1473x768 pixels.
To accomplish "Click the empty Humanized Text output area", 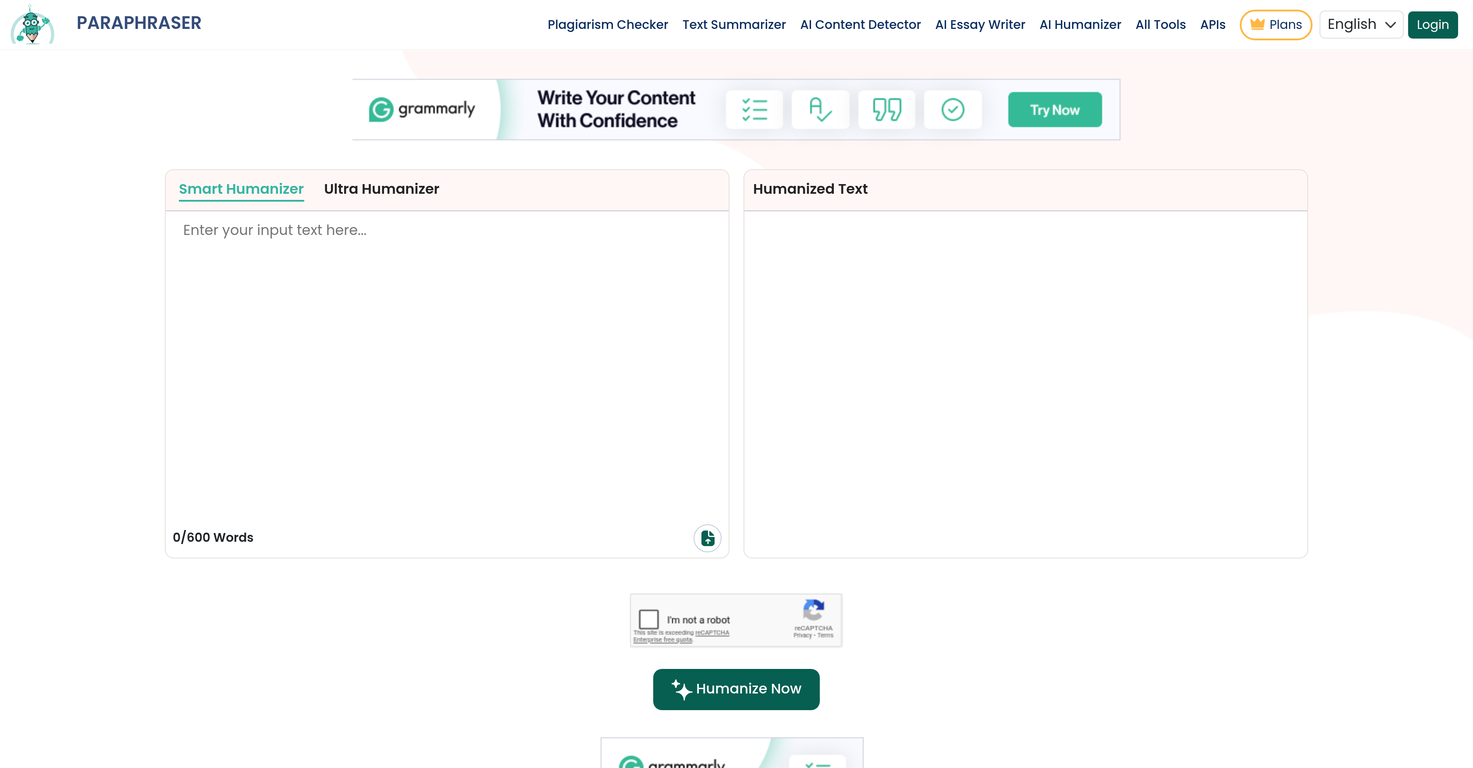I will [x=1025, y=383].
